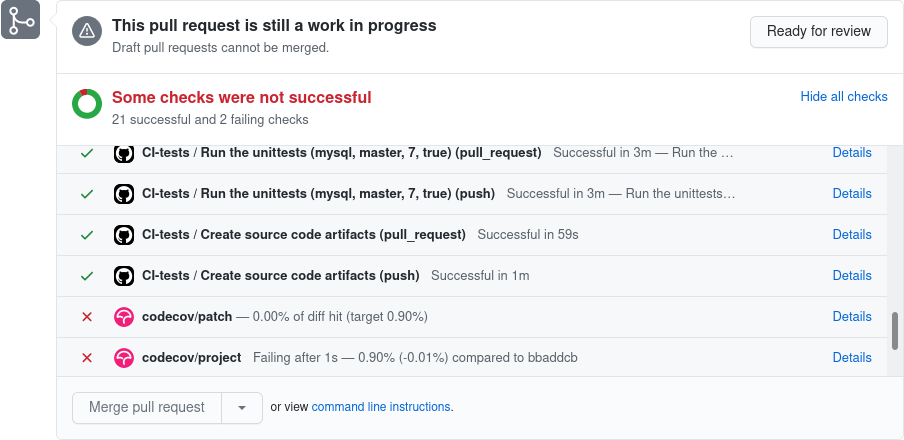Click the git merge branch icon
This screenshot has height=440, width=904.
(21, 21)
